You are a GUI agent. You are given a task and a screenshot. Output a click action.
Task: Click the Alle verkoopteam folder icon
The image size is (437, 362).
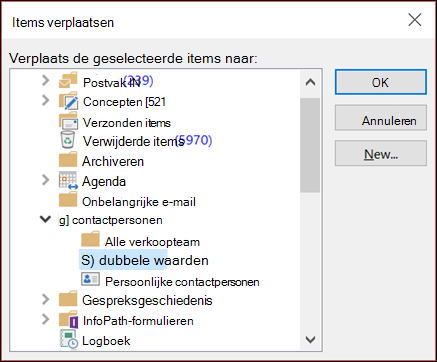point(90,239)
